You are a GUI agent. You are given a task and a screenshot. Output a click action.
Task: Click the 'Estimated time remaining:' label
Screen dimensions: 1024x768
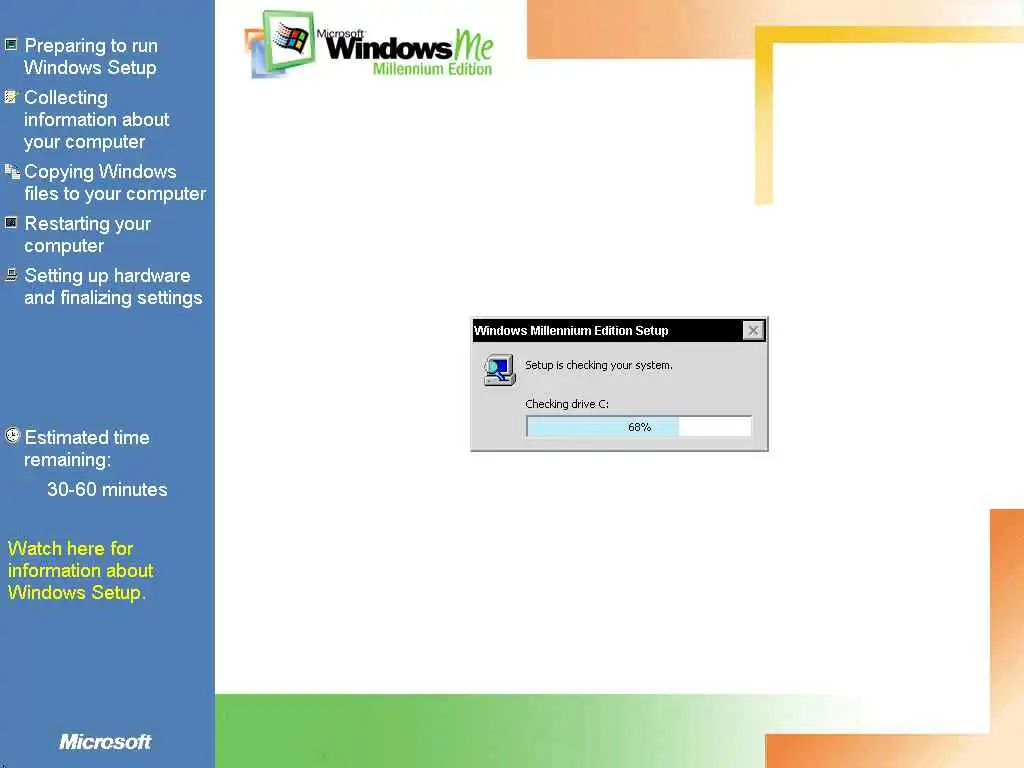[87, 449]
